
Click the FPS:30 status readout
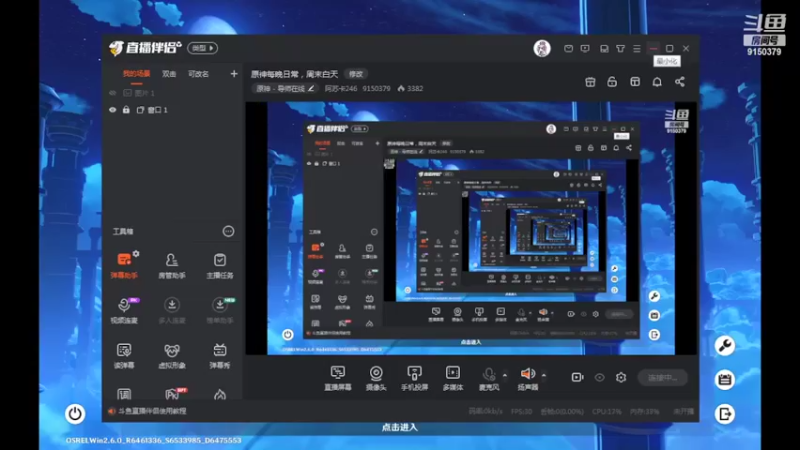coord(521,411)
